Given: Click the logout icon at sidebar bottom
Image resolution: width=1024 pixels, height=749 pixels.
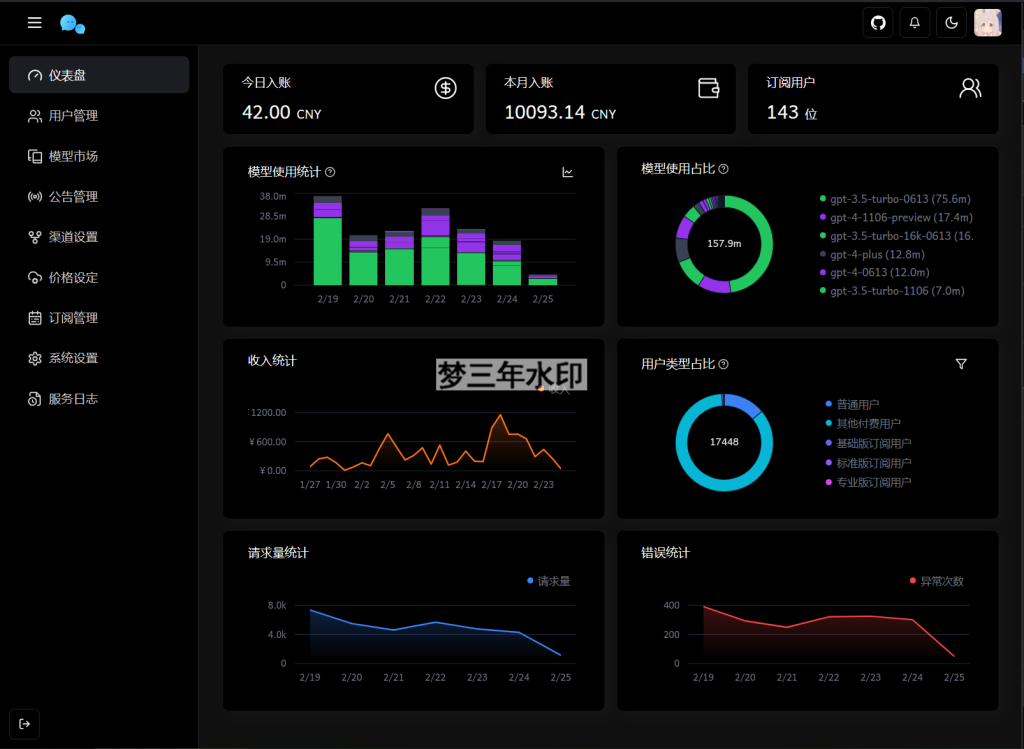Looking at the screenshot, I should point(24,724).
